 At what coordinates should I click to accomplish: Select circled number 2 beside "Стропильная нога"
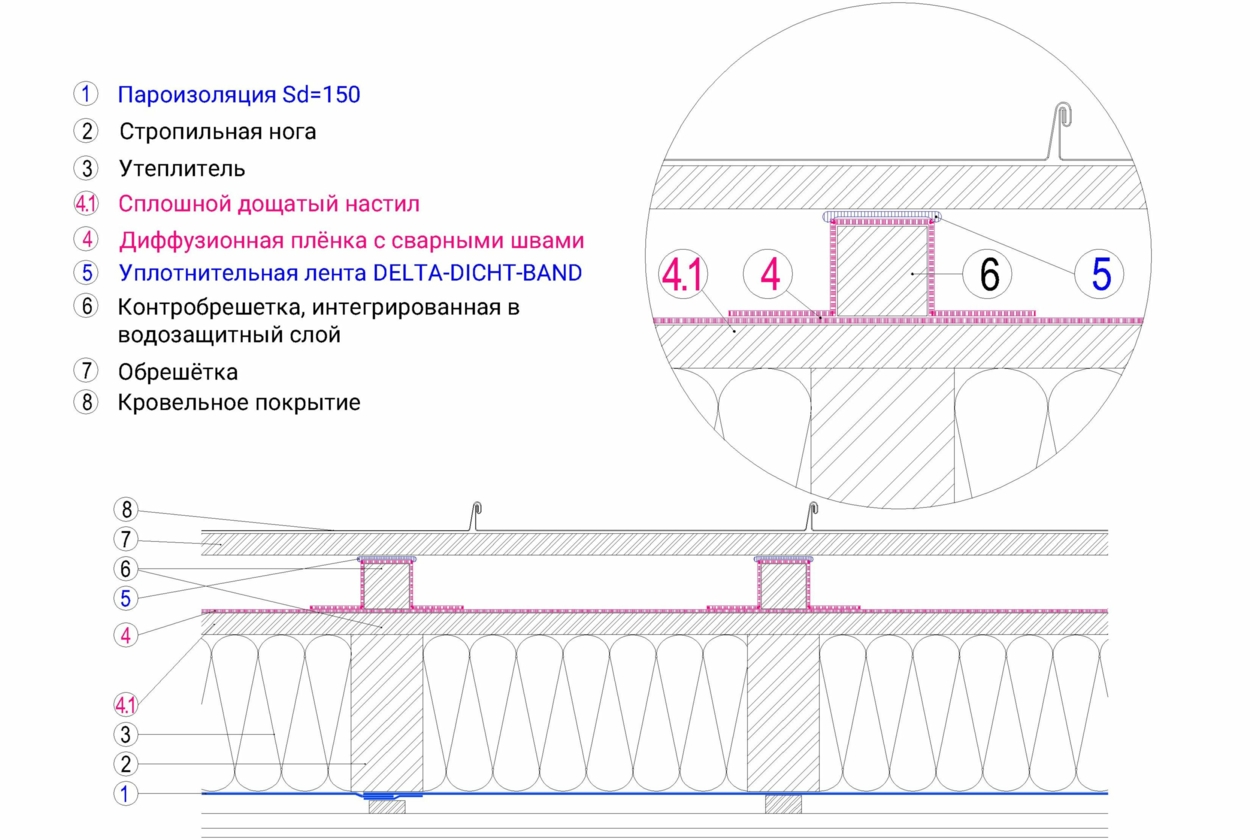click(87, 131)
